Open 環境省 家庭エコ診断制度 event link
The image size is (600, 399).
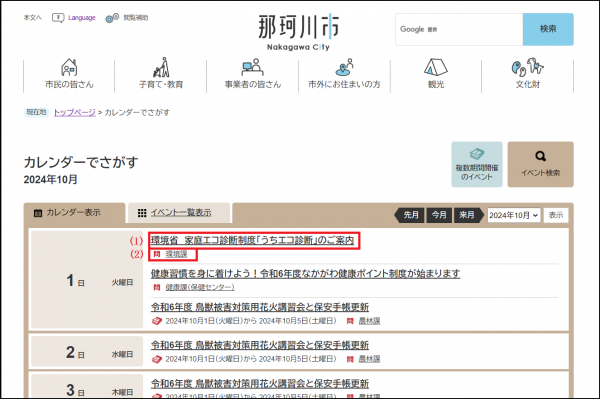[x=253, y=240]
